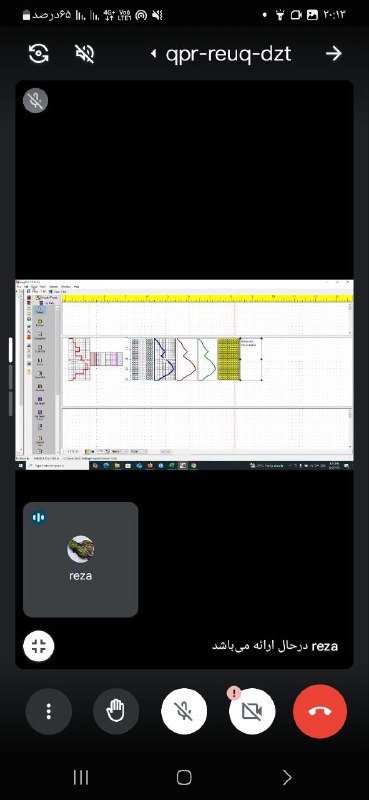
Task: End the call with red hang-up button
Action: pos(320,711)
